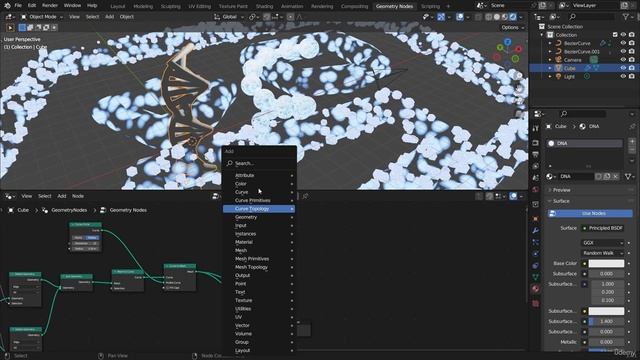Hide Light with the eye icon
The image size is (640, 360).
click(x=623, y=76)
